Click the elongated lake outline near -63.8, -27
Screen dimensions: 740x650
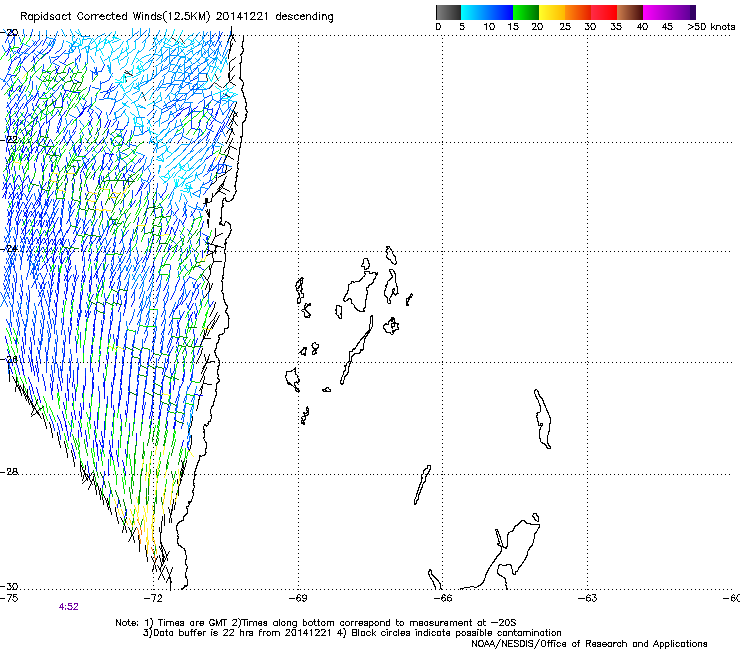543,419
